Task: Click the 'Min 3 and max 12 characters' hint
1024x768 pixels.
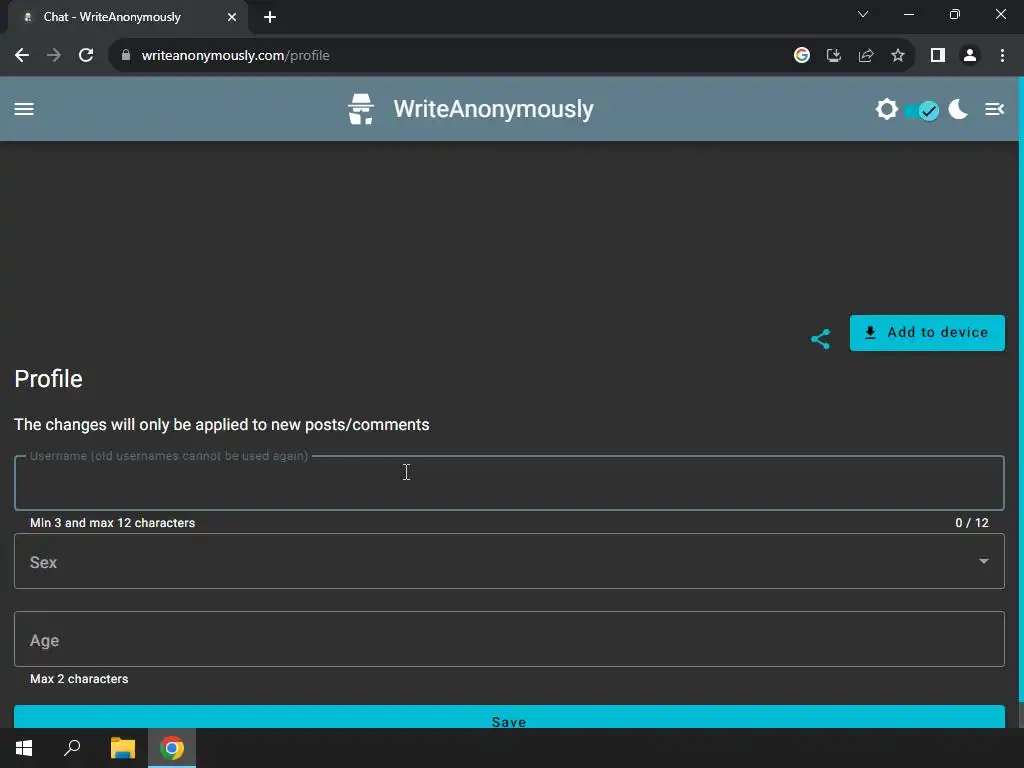Action: pyautogui.click(x=112, y=522)
